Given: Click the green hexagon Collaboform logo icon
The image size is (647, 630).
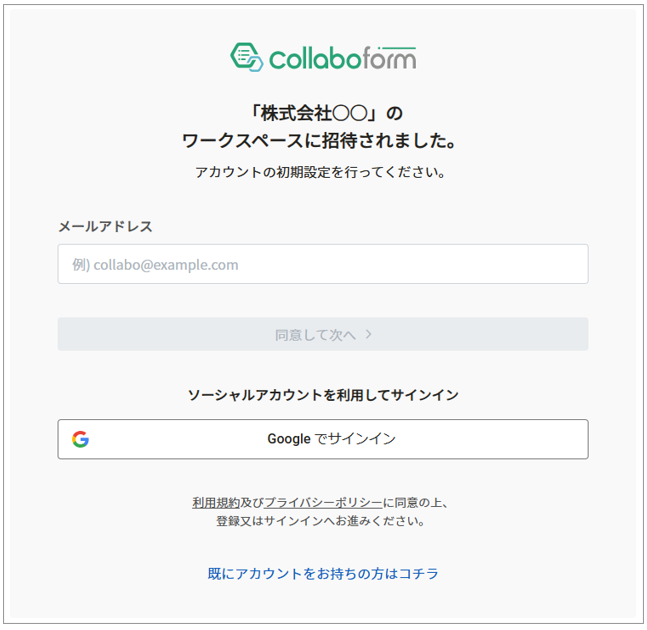Looking at the screenshot, I should click(246, 57).
